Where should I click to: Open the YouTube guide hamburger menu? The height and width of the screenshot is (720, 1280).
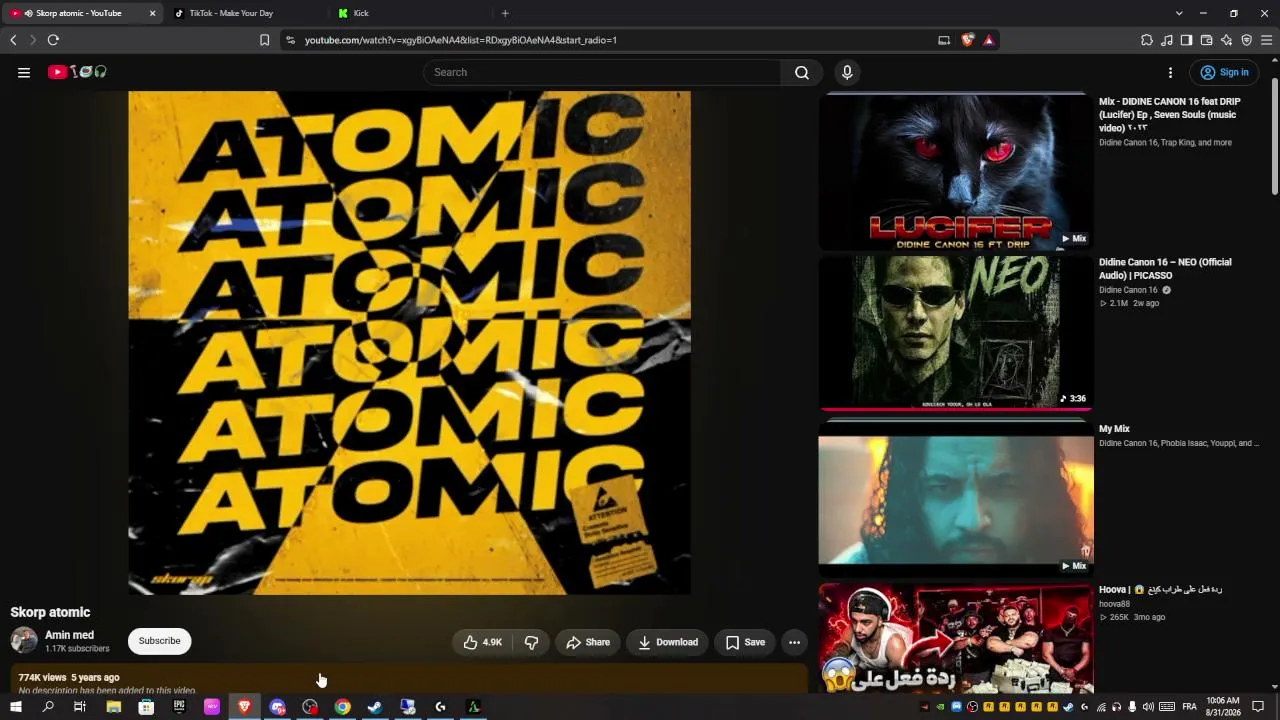point(24,72)
